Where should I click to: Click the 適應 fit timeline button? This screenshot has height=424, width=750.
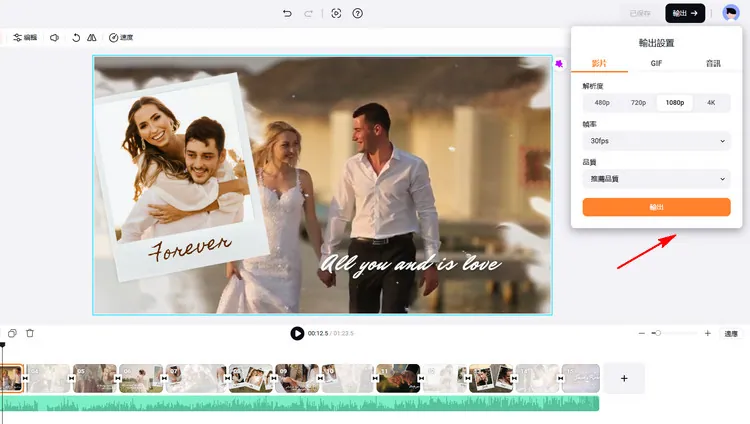pyautogui.click(x=730, y=334)
